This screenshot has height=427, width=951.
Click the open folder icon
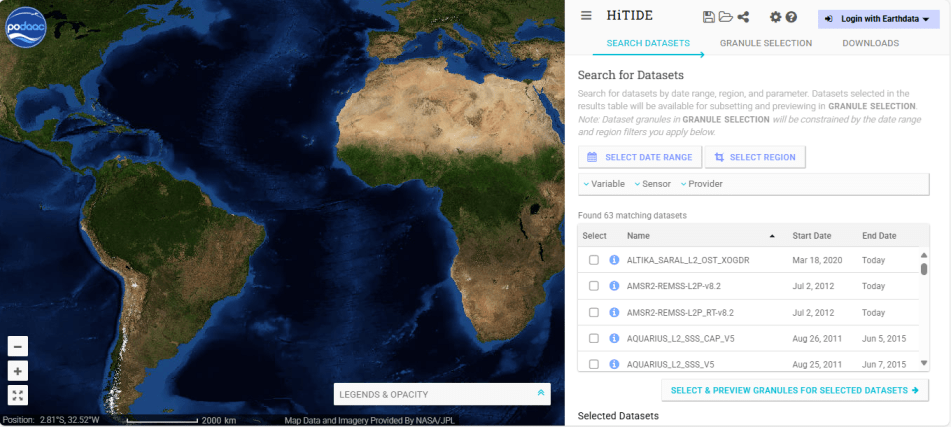[x=725, y=17]
